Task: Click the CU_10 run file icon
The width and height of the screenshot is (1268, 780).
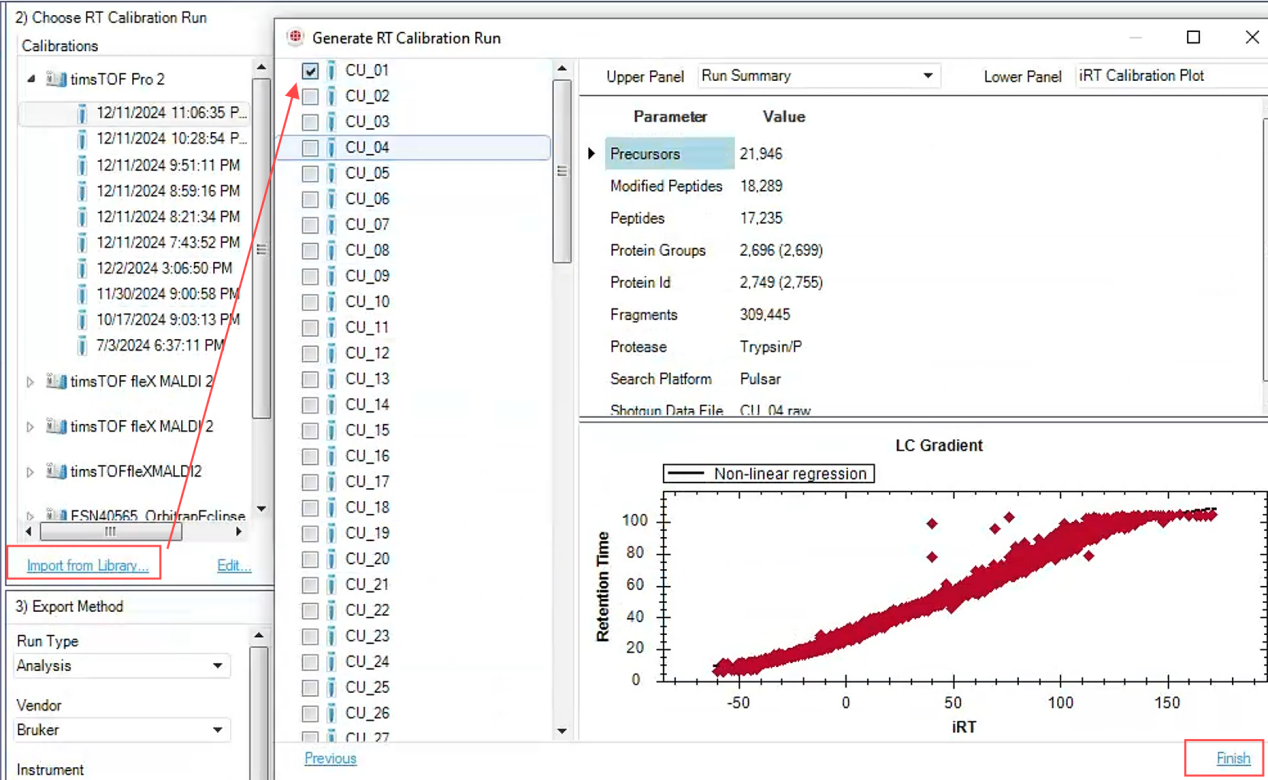Action: tap(332, 302)
